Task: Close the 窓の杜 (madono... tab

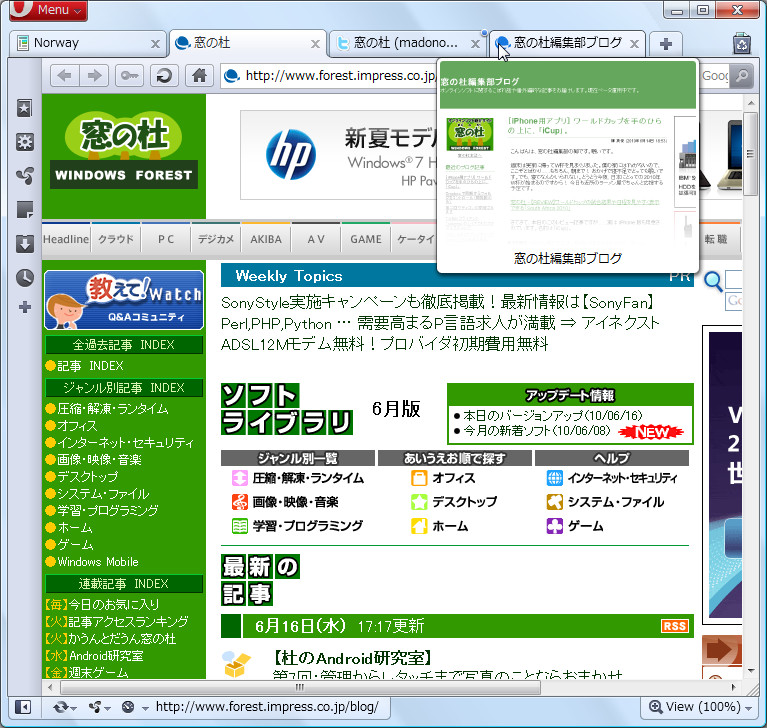Action: click(475, 44)
